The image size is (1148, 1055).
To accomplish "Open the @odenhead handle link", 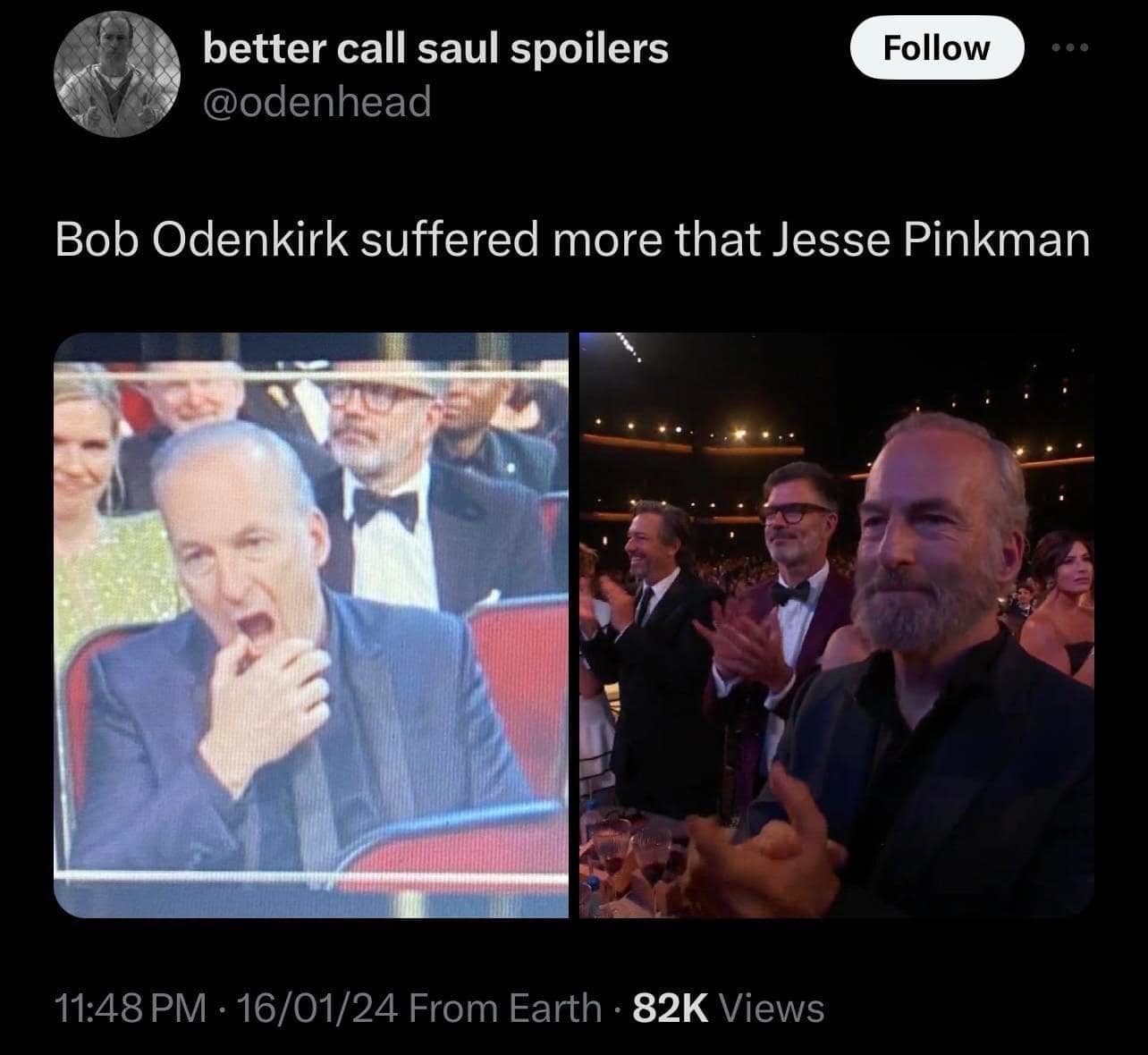I will tap(317, 102).
